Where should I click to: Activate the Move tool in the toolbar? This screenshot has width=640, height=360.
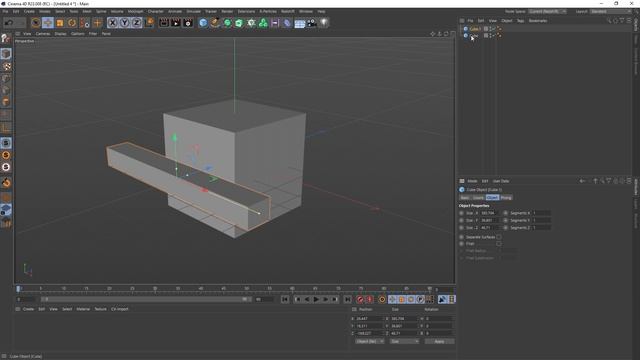coord(48,23)
